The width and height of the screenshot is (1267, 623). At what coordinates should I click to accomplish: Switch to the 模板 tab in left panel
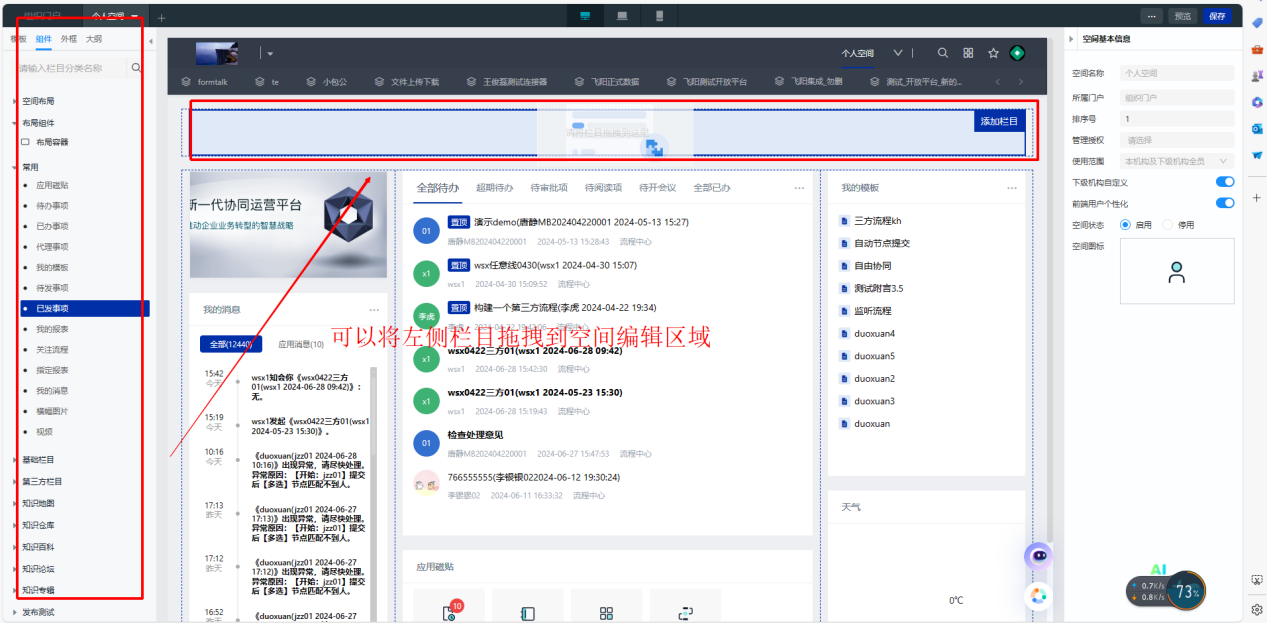click(x=18, y=39)
